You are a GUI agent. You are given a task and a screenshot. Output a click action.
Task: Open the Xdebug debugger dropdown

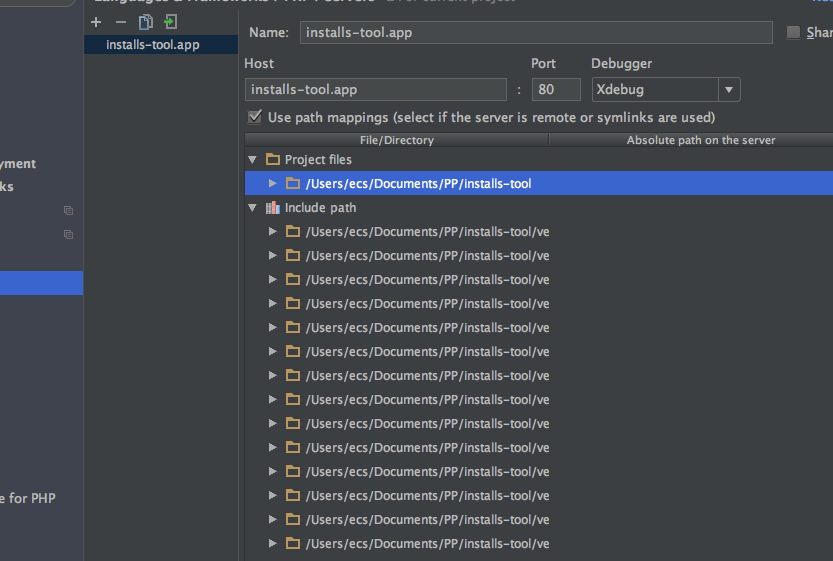730,90
